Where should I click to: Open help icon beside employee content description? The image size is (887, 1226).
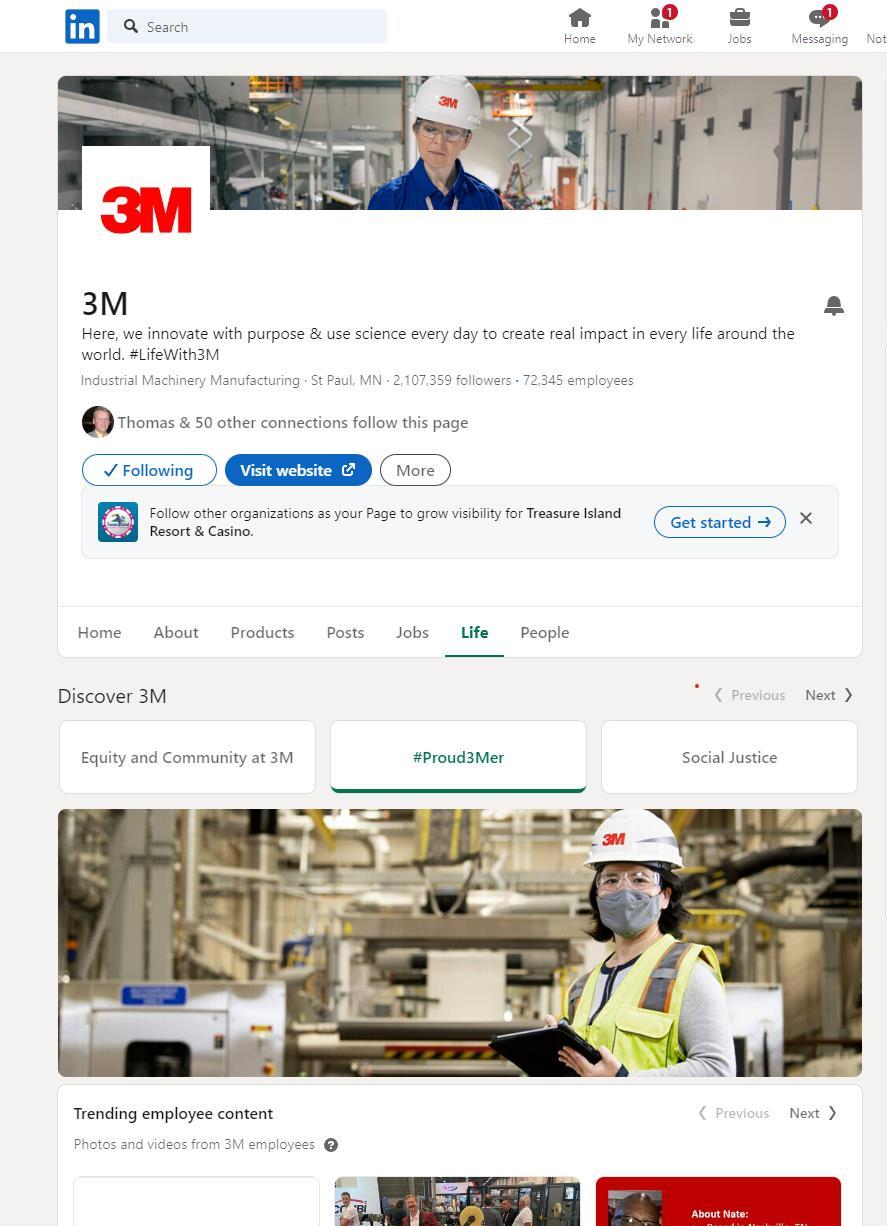click(x=331, y=1145)
